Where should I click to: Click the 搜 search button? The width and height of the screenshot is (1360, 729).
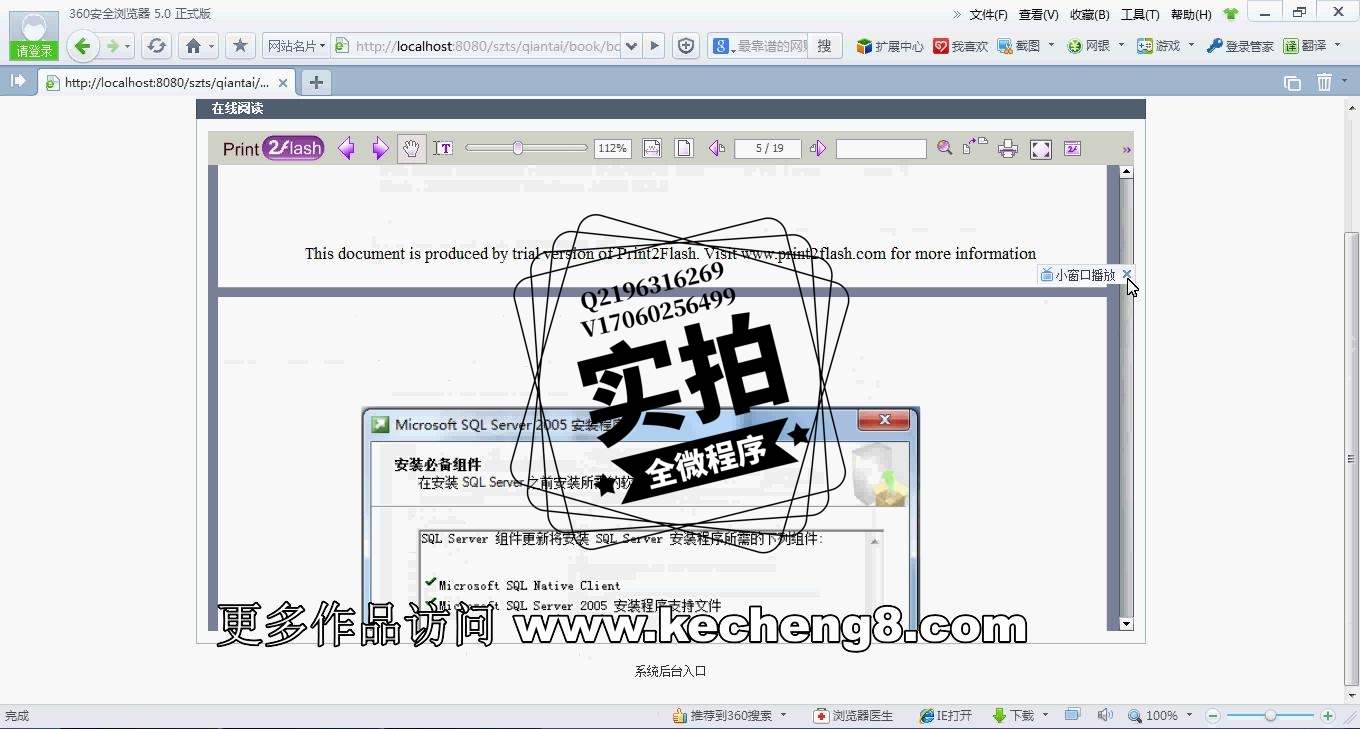click(824, 46)
